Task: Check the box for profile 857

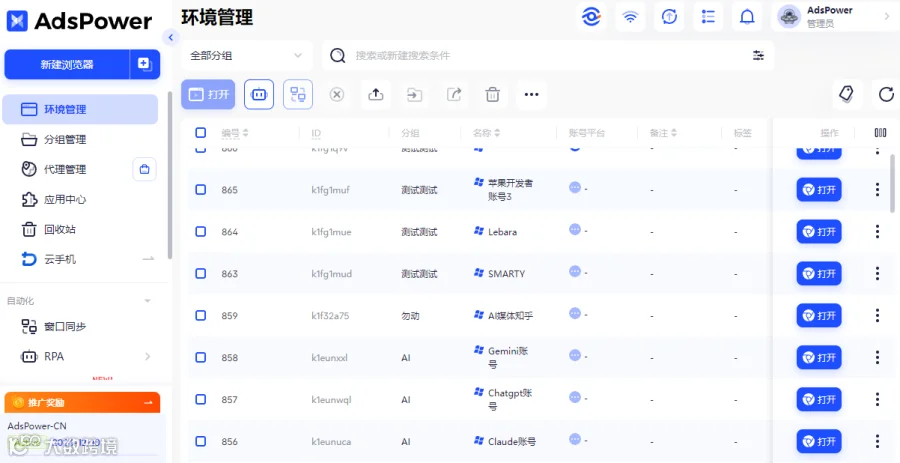Action: point(200,399)
